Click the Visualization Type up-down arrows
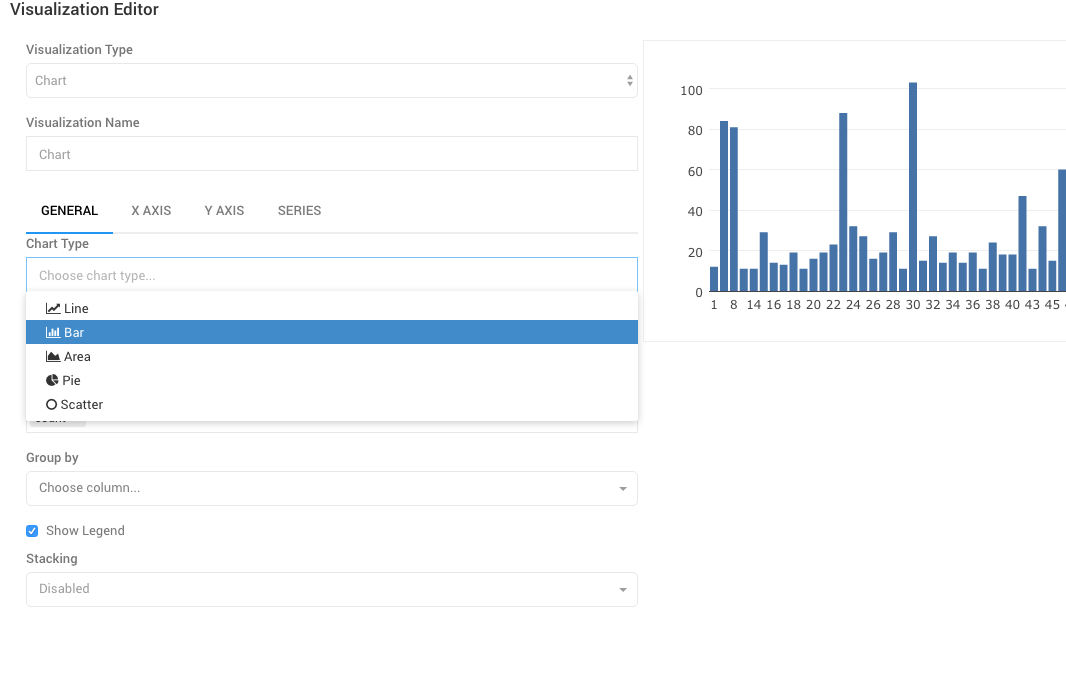Image resolution: width=1066 pixels, height=675 pixels. pyautogui.click(x=629, y=80)
